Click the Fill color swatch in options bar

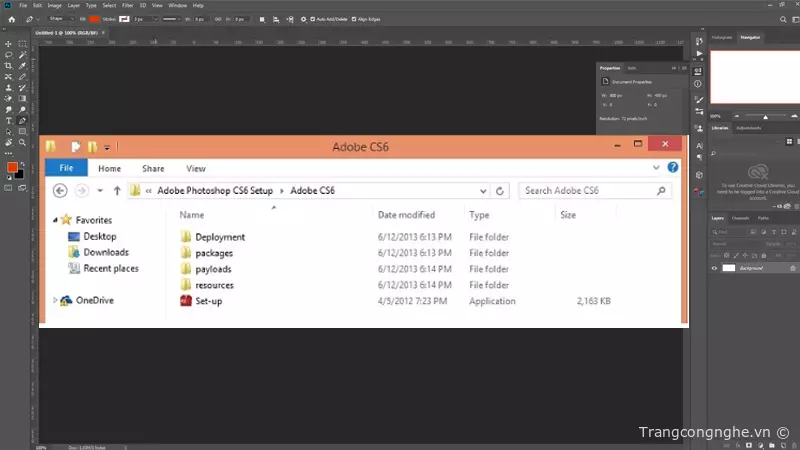[x=94, y=19]
